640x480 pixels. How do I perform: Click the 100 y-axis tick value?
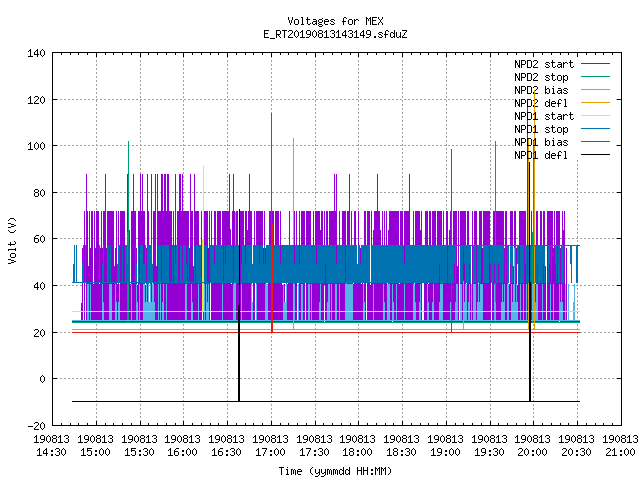[x=36, y=146]
